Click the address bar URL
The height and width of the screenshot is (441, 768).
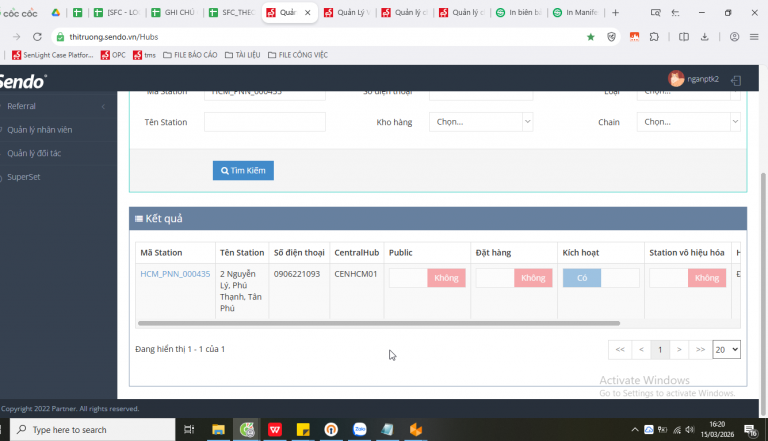pos(114,37)
